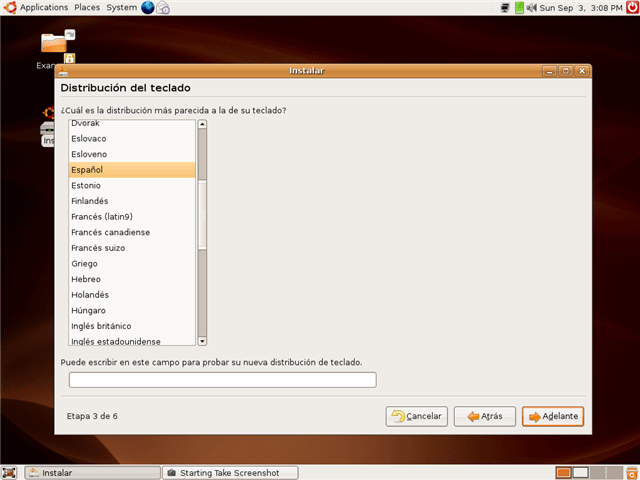Click the Atrás button
640x480 pixels.
[x=485, y=416]
